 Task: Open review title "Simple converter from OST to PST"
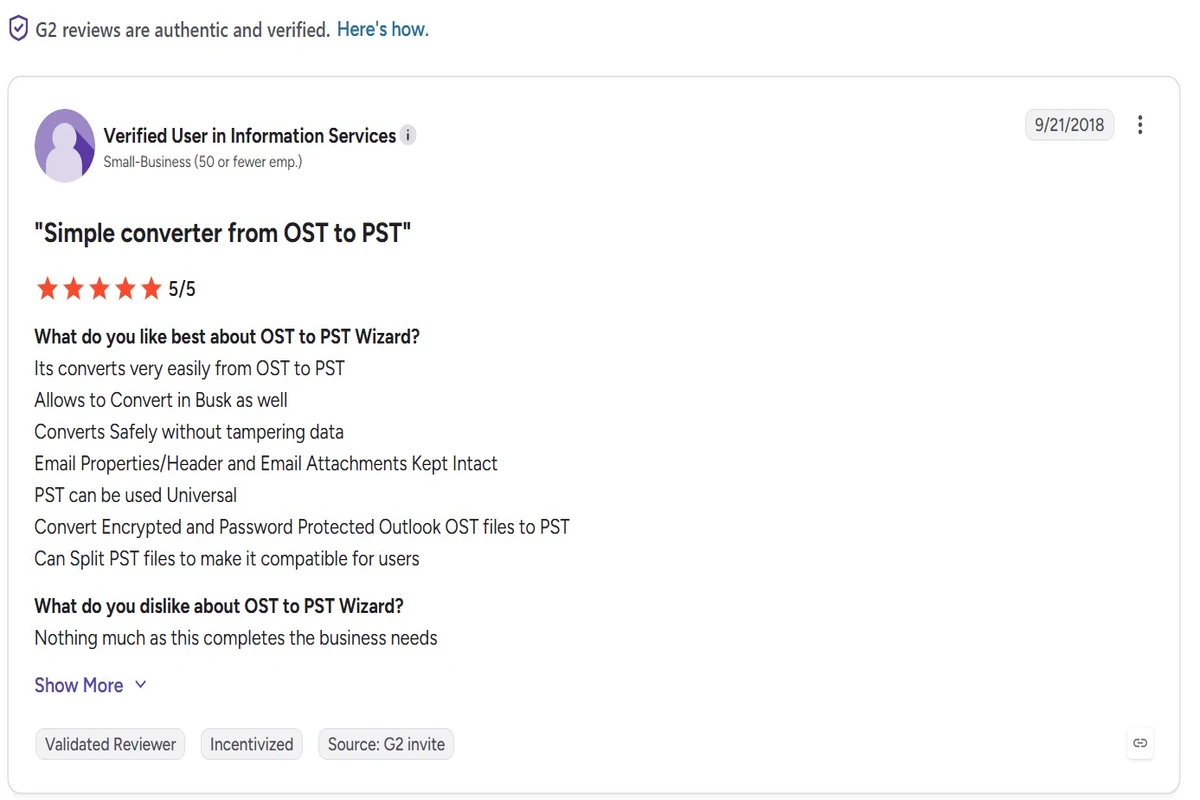tap(223, 233)
